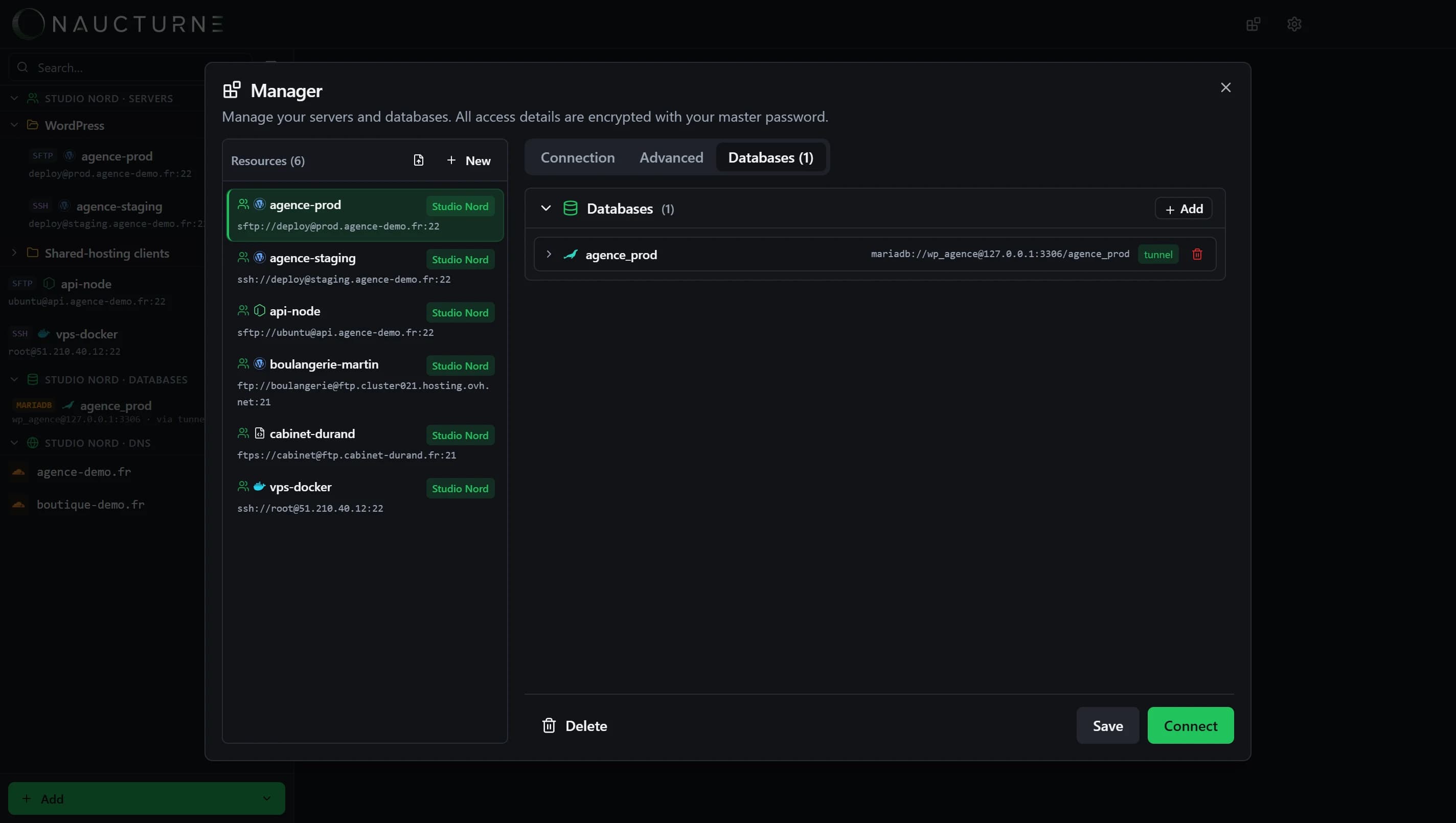Screen dimensions: 1456x823
Task: Click WordPress icon on agence-staging resource
Action: point(259,257)
